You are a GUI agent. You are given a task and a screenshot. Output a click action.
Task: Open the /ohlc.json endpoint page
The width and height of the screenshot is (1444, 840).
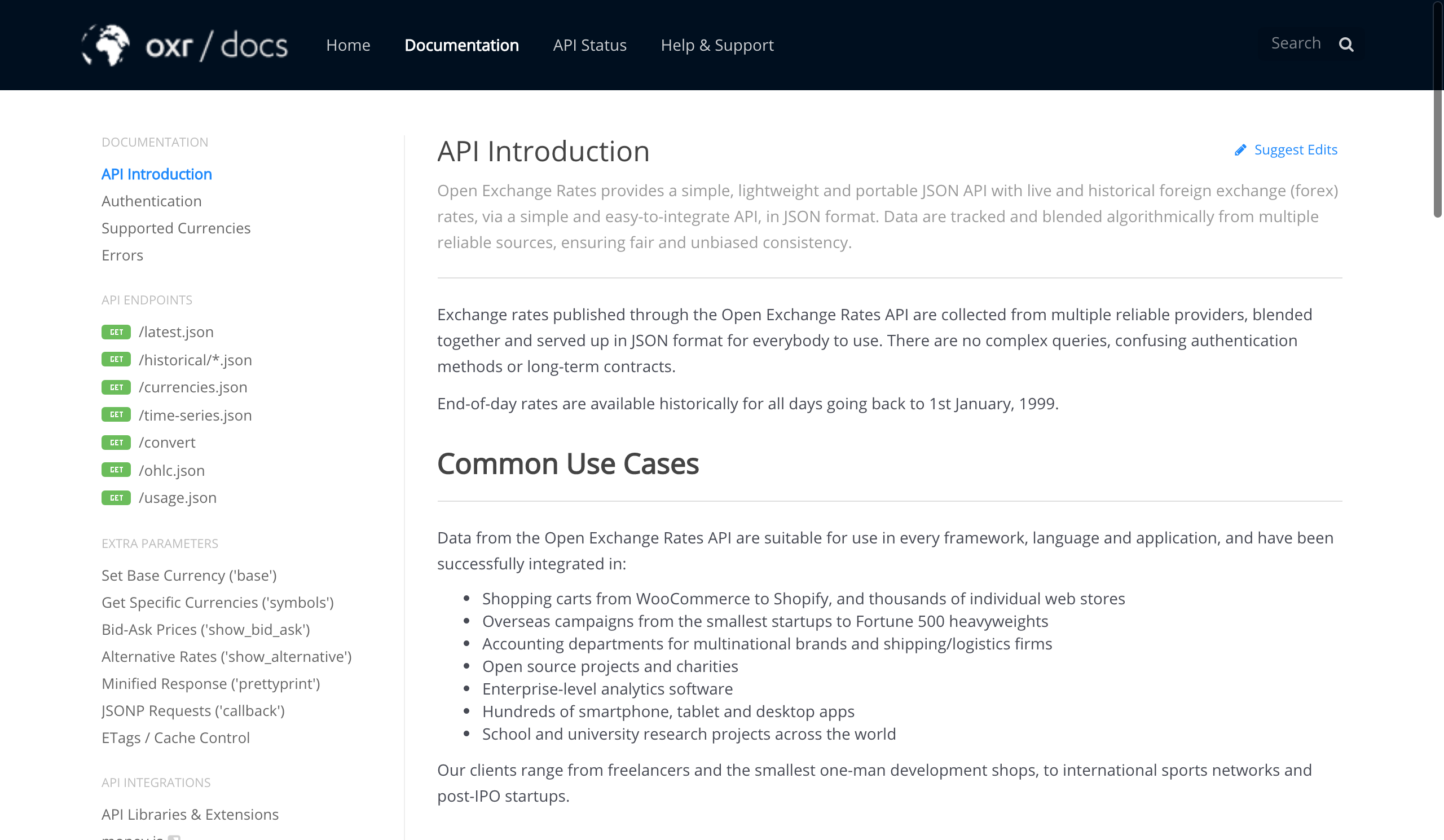[x=171, y=471]
